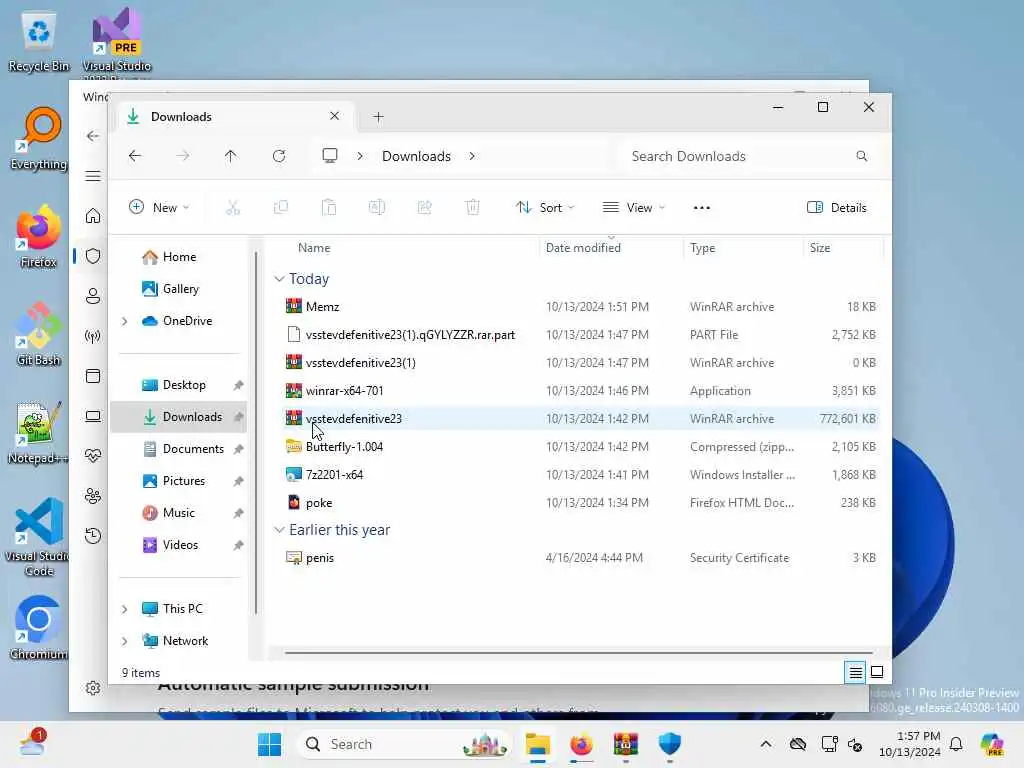
Task: Show hidden system tray icons
Action: click(766, 744)
